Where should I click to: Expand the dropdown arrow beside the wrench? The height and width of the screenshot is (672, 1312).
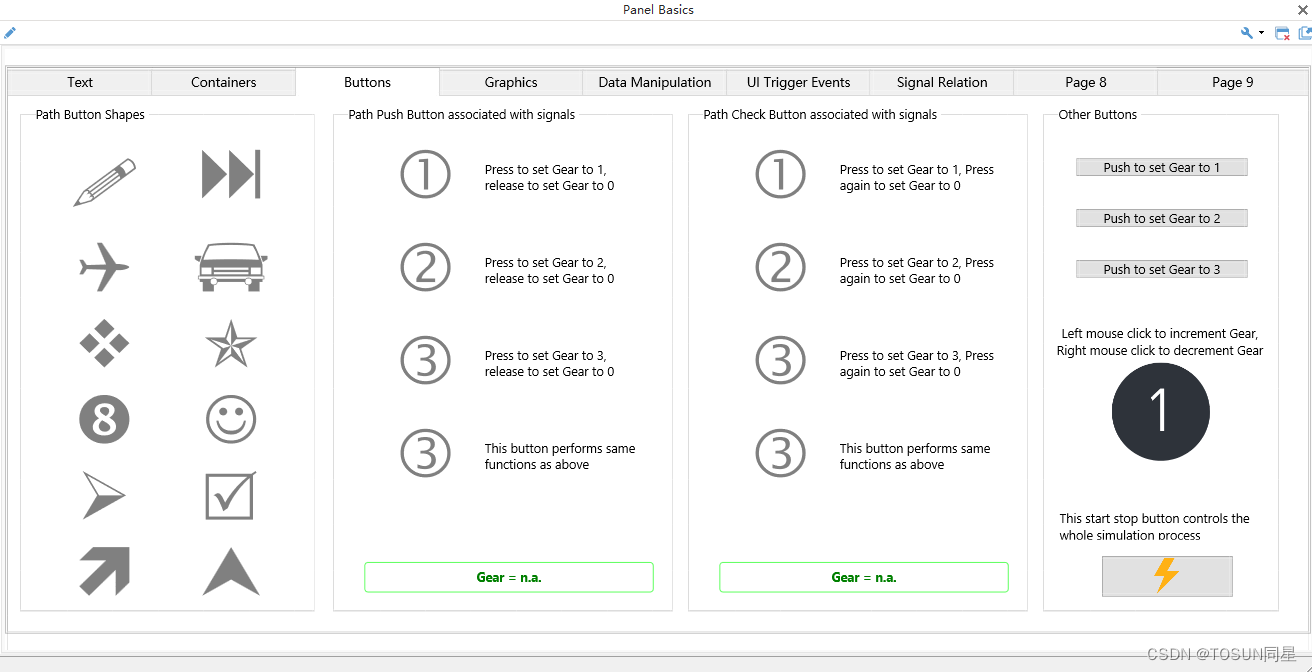[x=1261, y=33]
